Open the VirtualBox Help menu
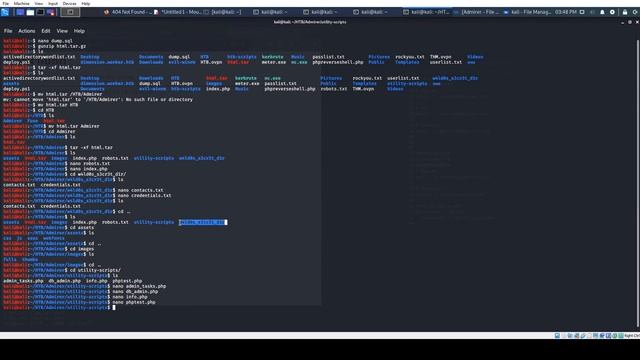The width and height of the screenshot is (640, 360). [85, 3]
